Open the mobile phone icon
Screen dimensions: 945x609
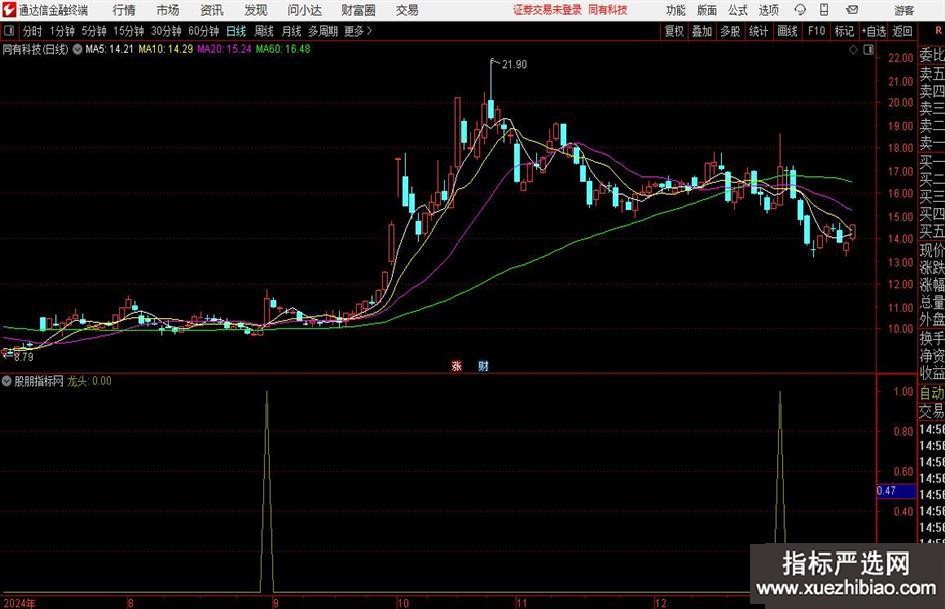pyautogui.click(x=824, y=10)
